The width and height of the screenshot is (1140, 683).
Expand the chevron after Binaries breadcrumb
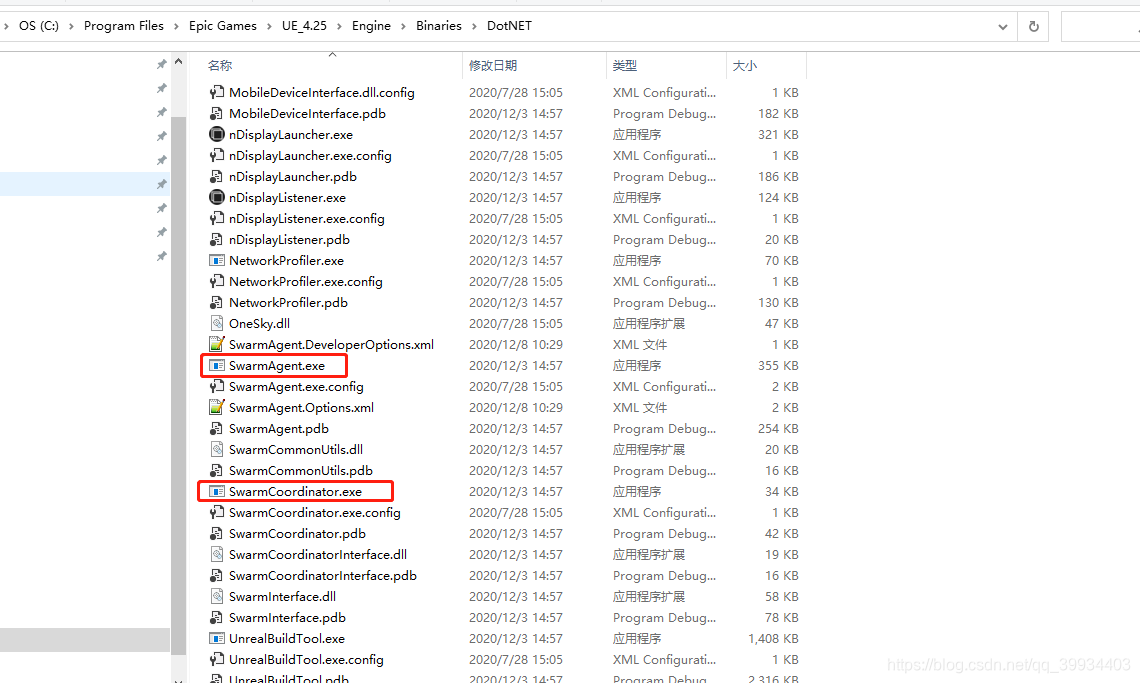tap(475, 26)
